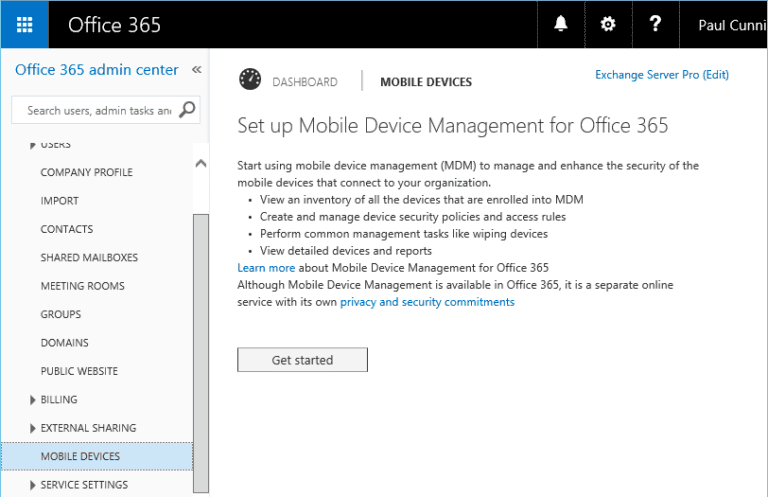Click the Office 365 admin center title
768x497 pixels.
[x=96, y=70]
